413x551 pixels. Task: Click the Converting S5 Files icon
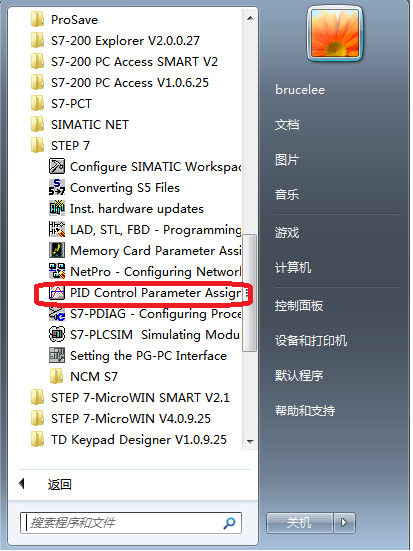point(57,187)
